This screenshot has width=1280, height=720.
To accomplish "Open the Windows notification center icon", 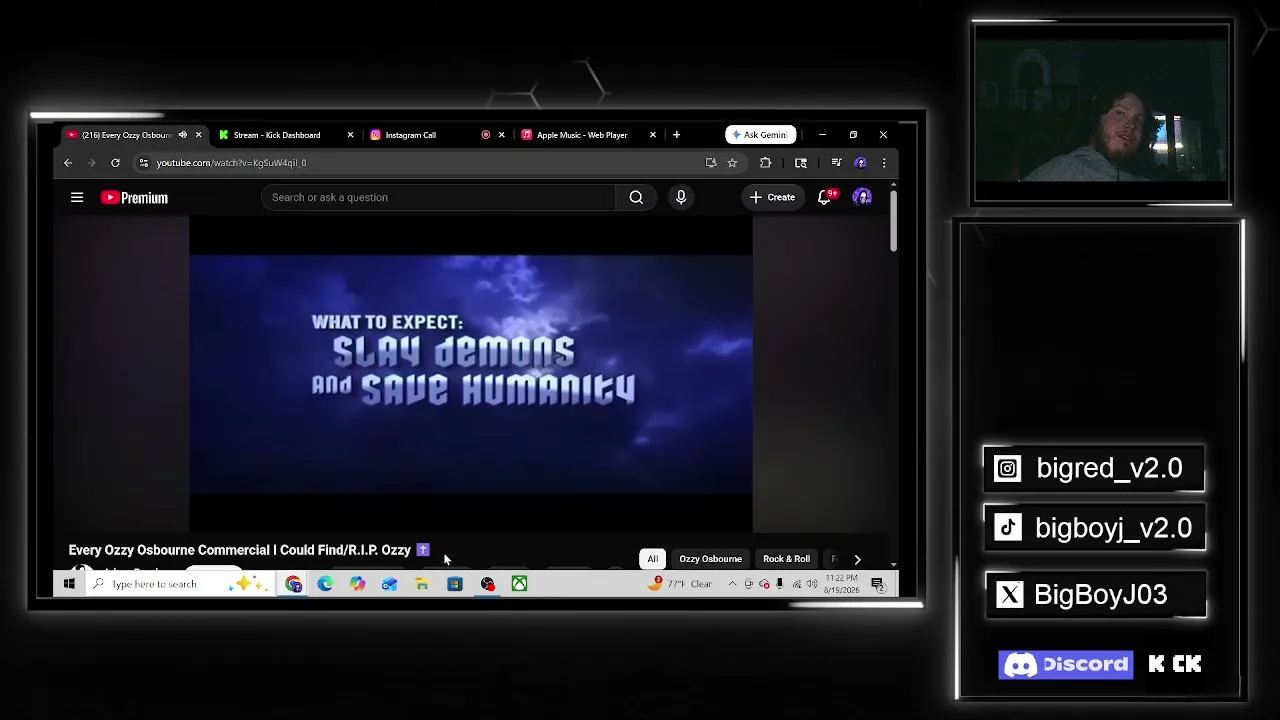I will (878, 584).
